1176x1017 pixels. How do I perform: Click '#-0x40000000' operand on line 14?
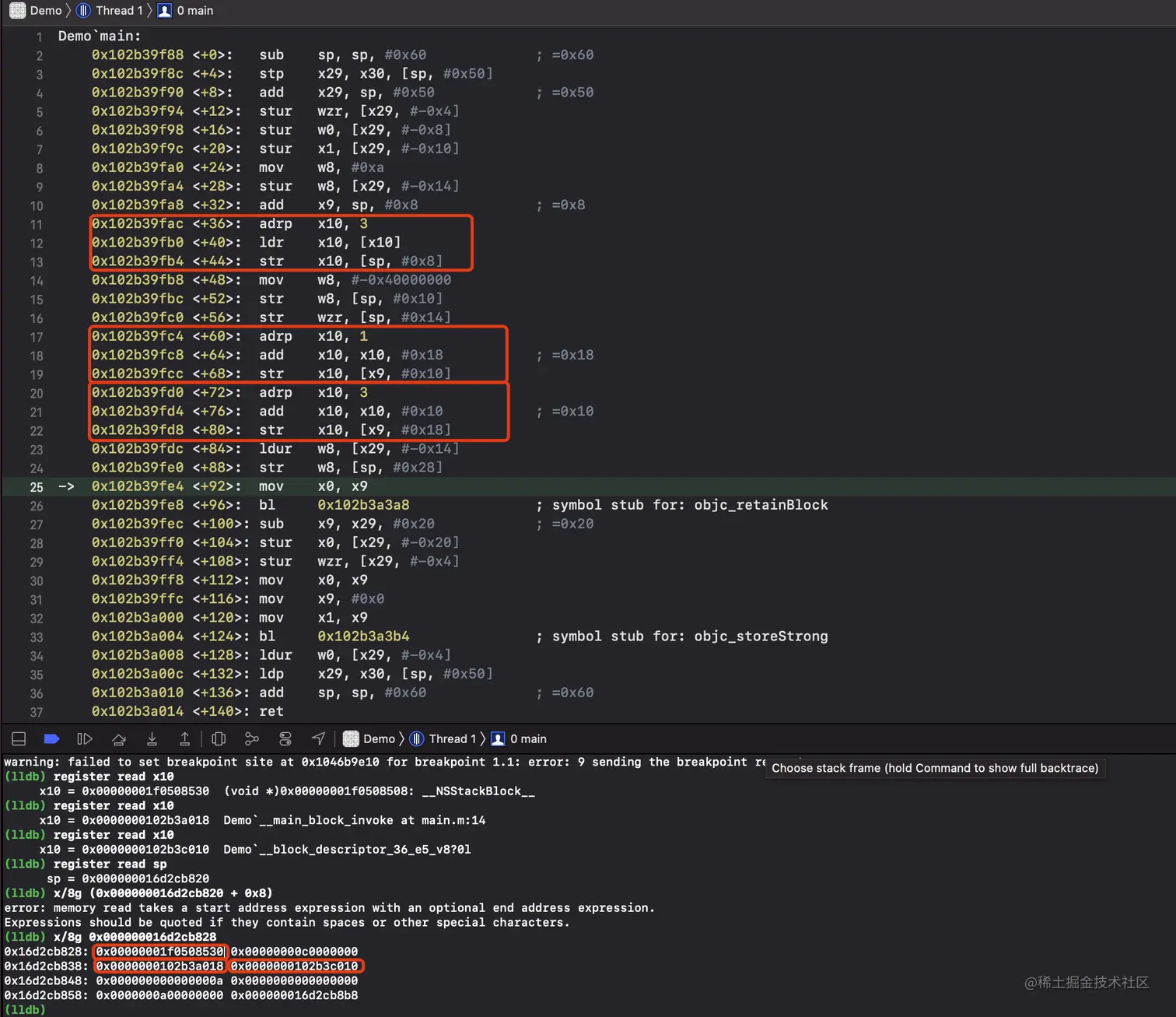pos(401,280)
